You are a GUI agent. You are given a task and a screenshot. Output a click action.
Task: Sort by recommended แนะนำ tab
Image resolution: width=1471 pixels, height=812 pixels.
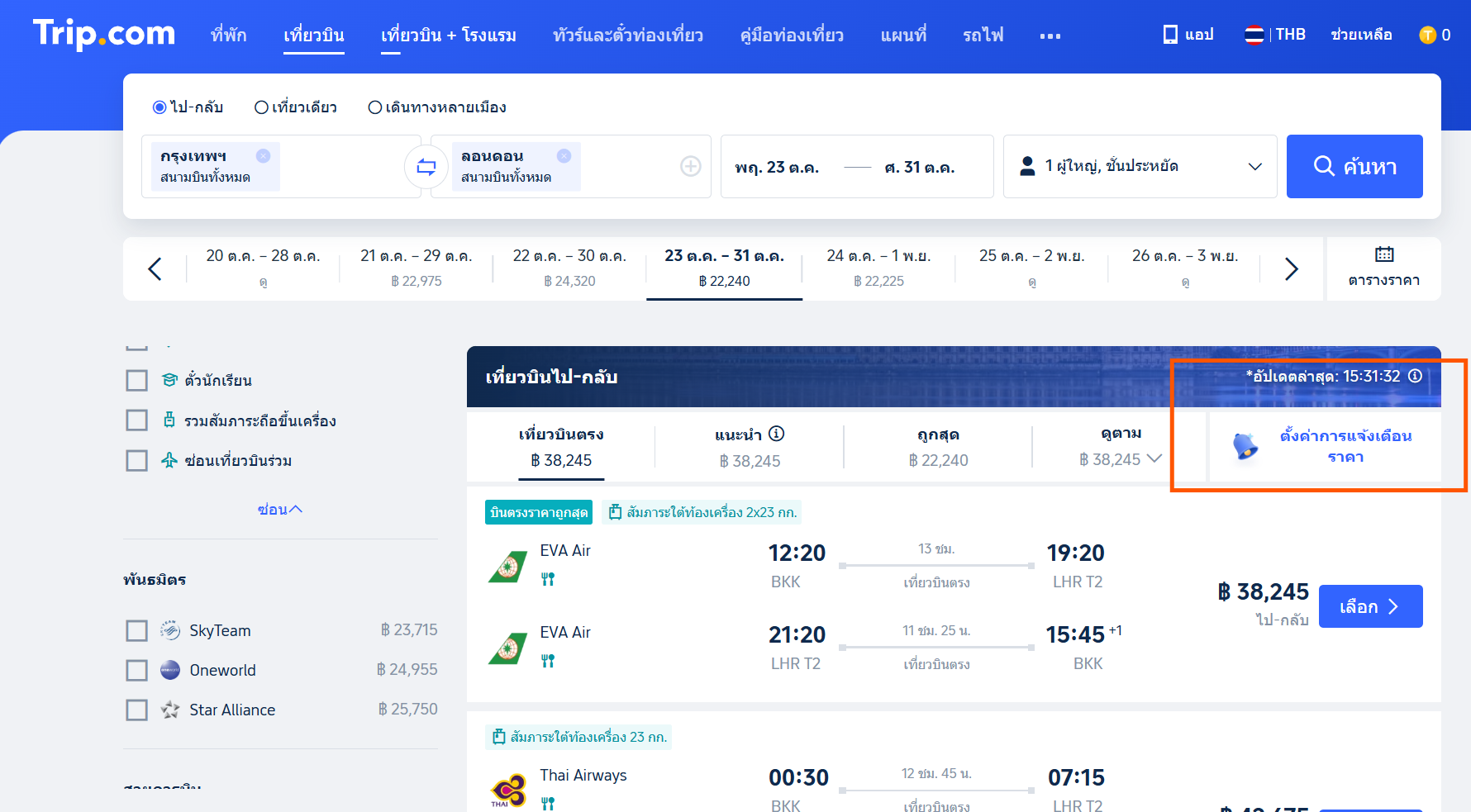coord(750,447)
